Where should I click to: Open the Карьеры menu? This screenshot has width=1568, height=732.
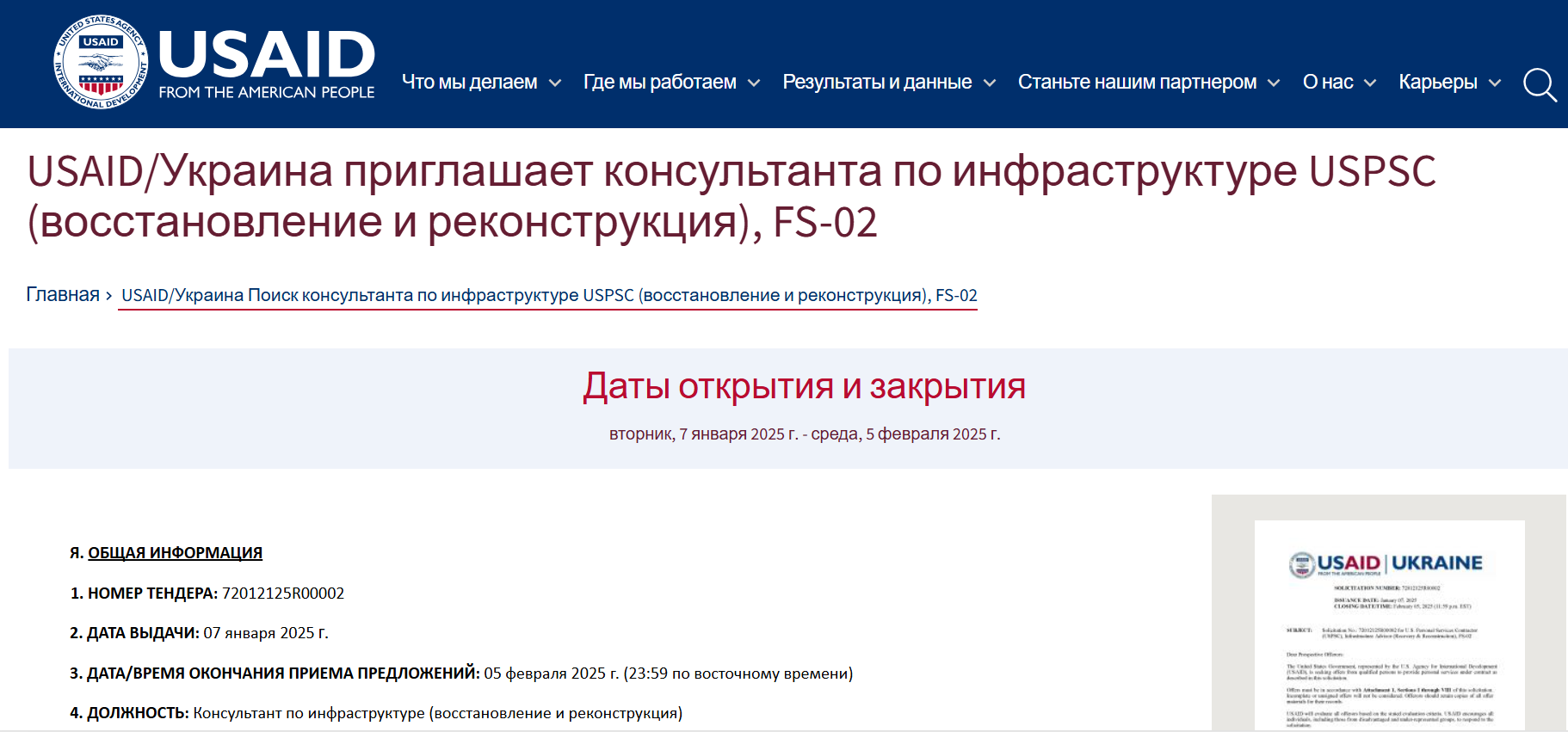[x=1438, y=82]
